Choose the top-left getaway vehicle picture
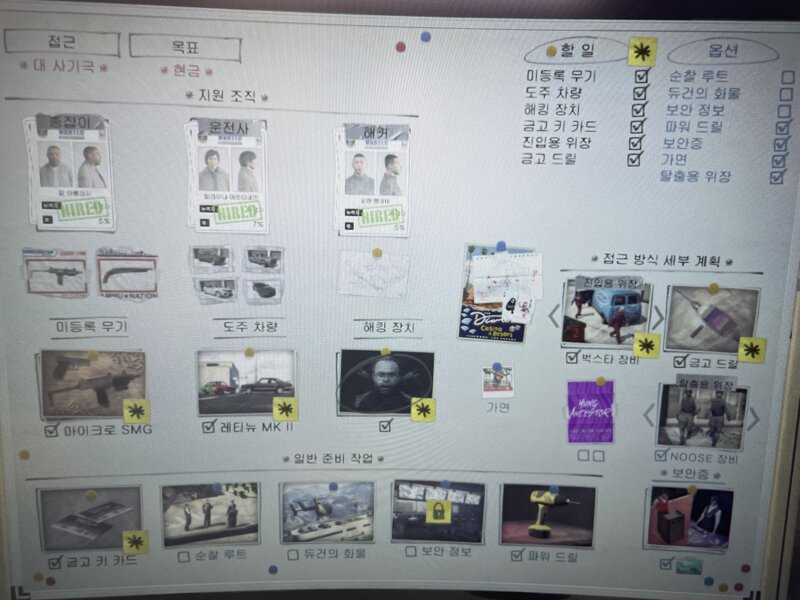Screen dimensions: 800x600 tap(212, 259)
